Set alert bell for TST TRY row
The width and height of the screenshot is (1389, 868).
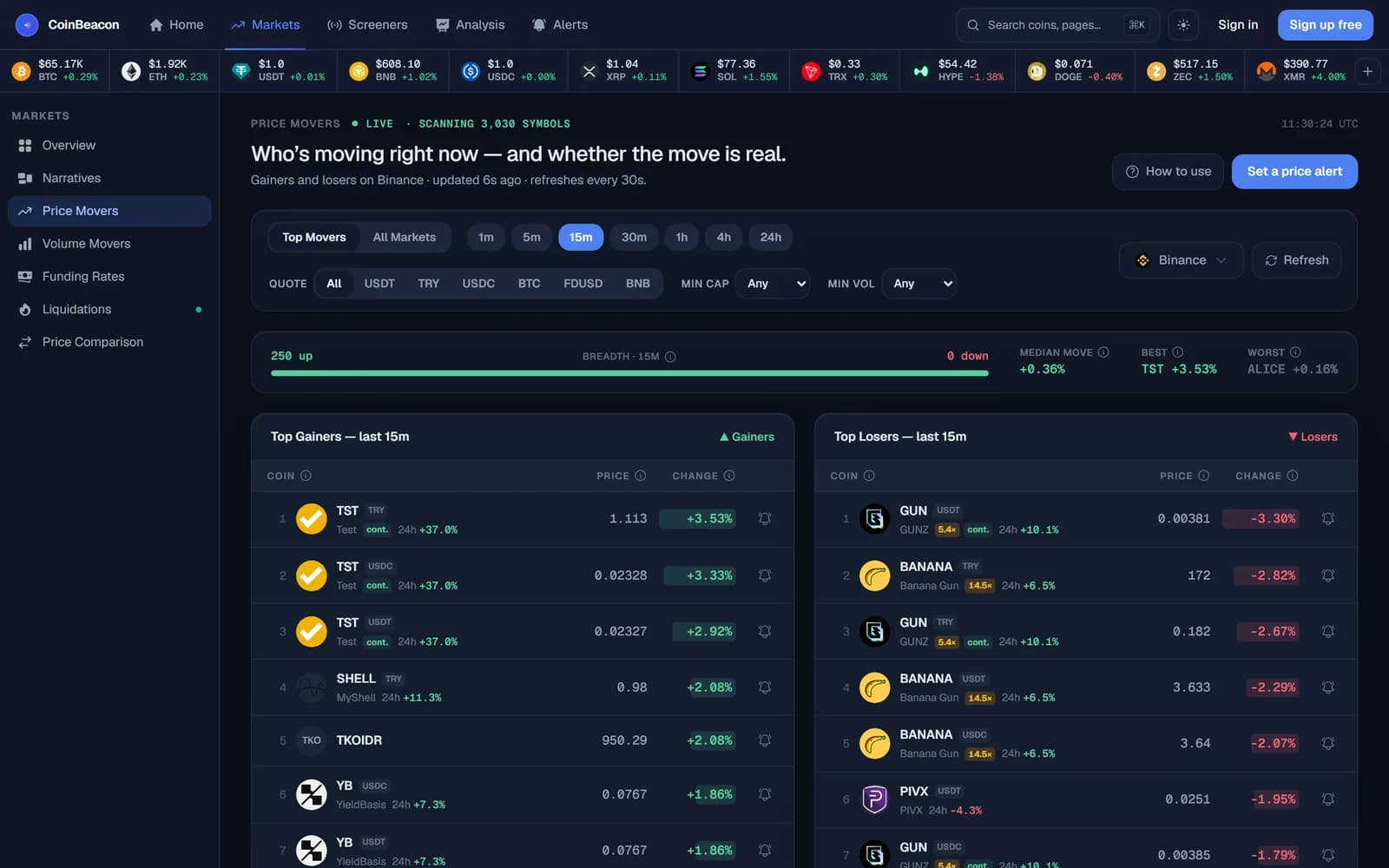765,519
